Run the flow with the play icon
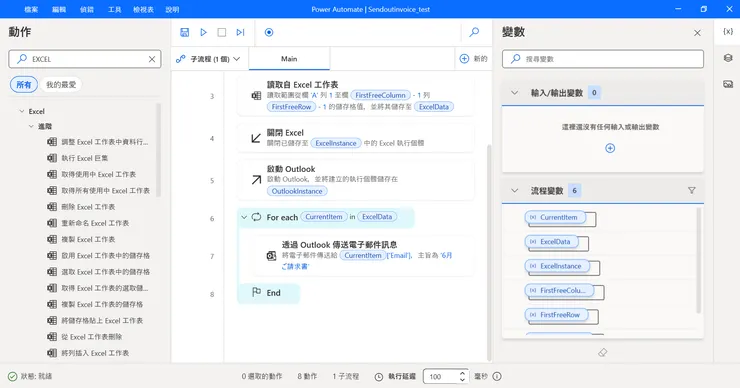This screenshot has width=740, height=388. pos(203,32)
